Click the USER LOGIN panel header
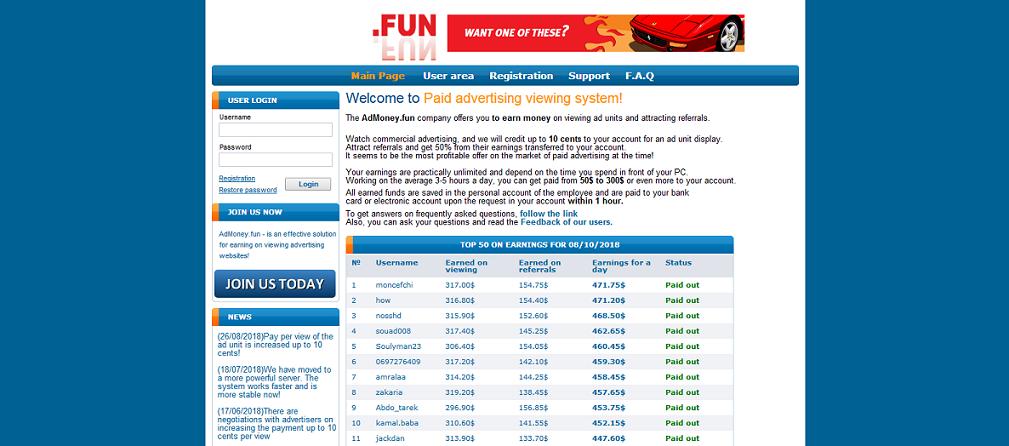1009x446 pixels. 275,100
